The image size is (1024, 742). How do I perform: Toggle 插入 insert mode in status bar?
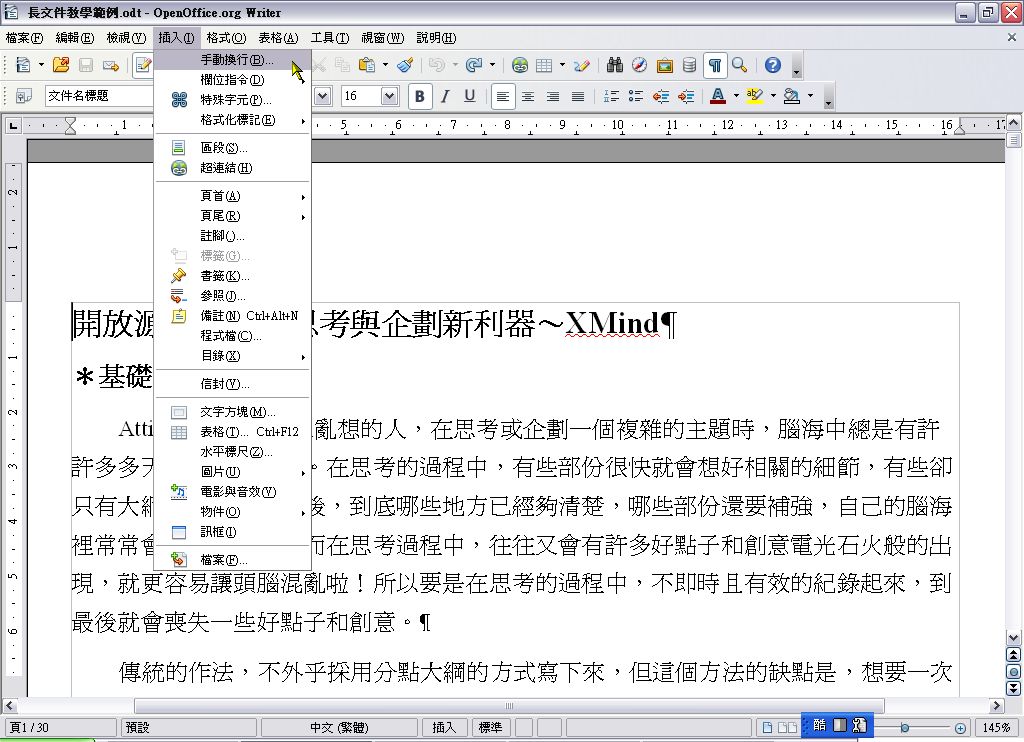coord(444,728)
